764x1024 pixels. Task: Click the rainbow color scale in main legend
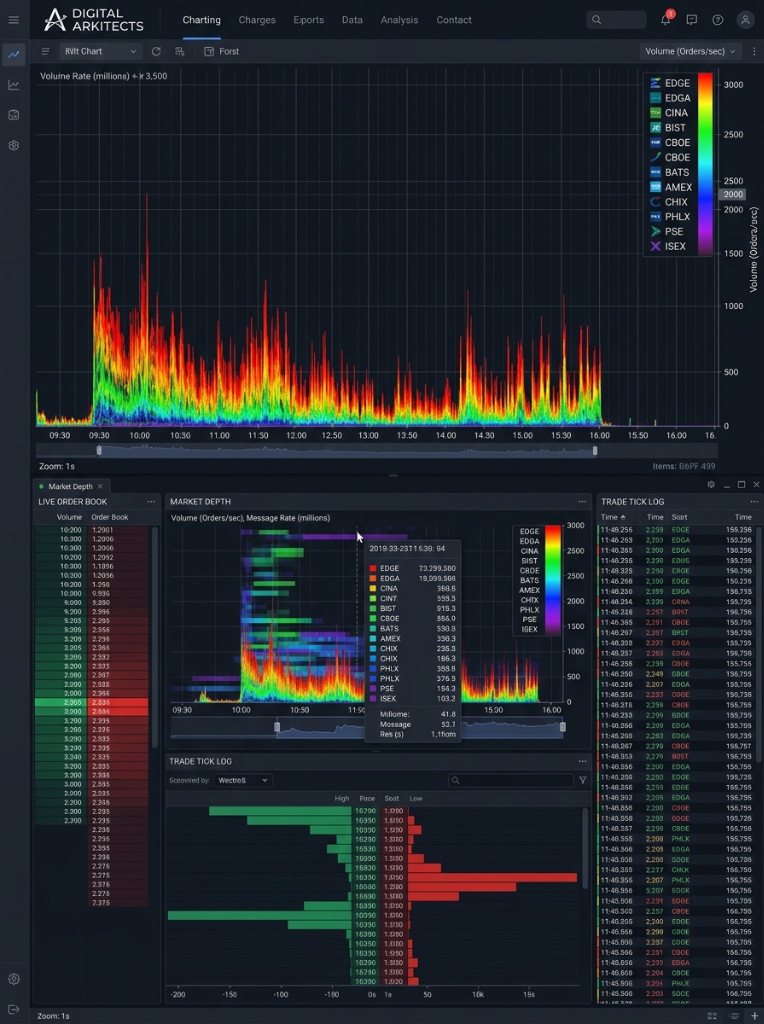coord(705,163)
